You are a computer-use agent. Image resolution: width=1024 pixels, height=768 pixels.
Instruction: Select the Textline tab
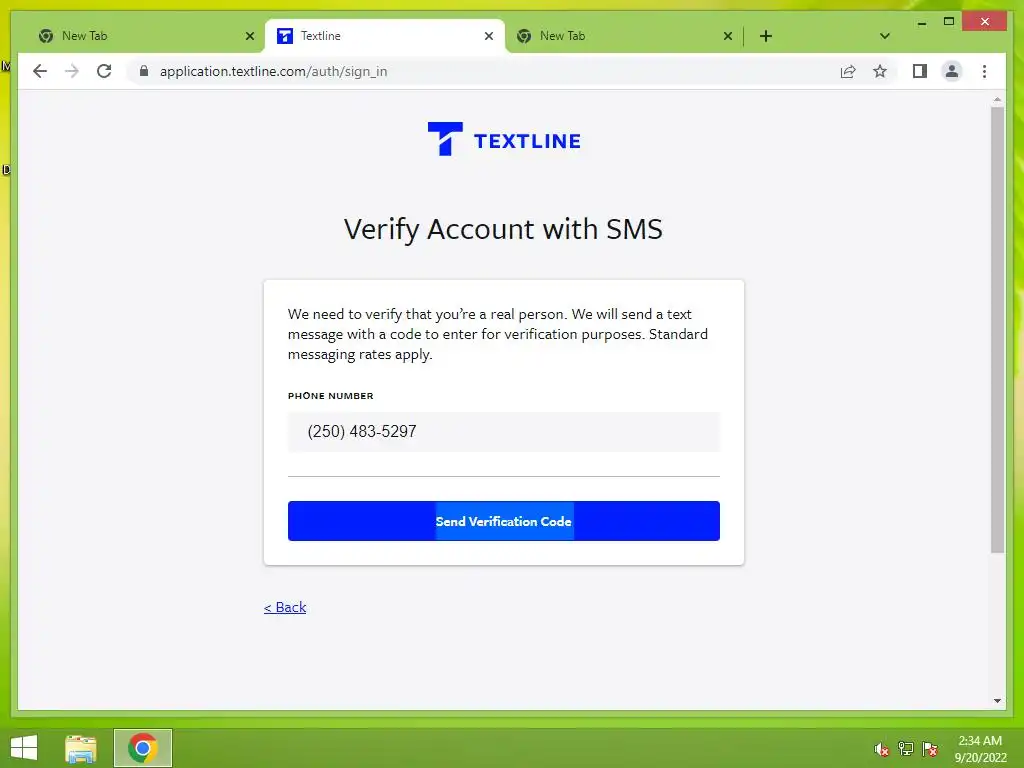click(385, 36)
